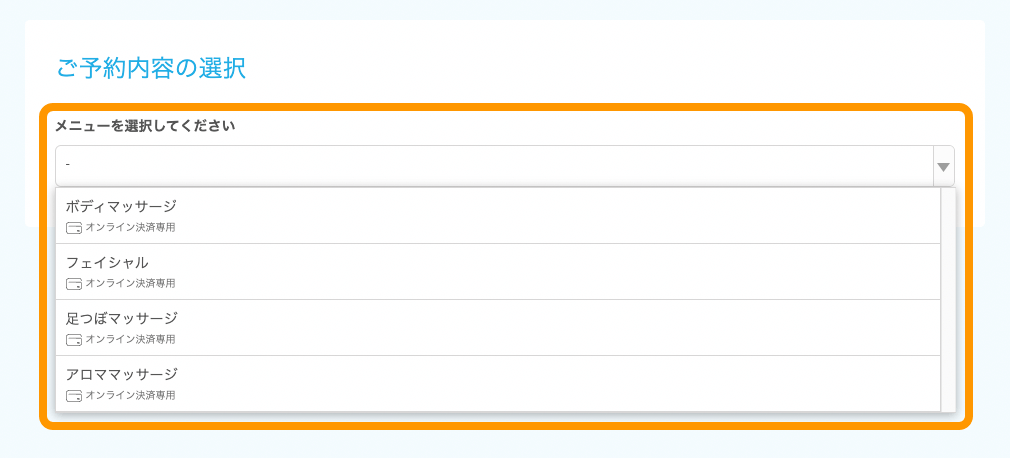Click オンライン決済専用 label under フェイシャル

130,284
